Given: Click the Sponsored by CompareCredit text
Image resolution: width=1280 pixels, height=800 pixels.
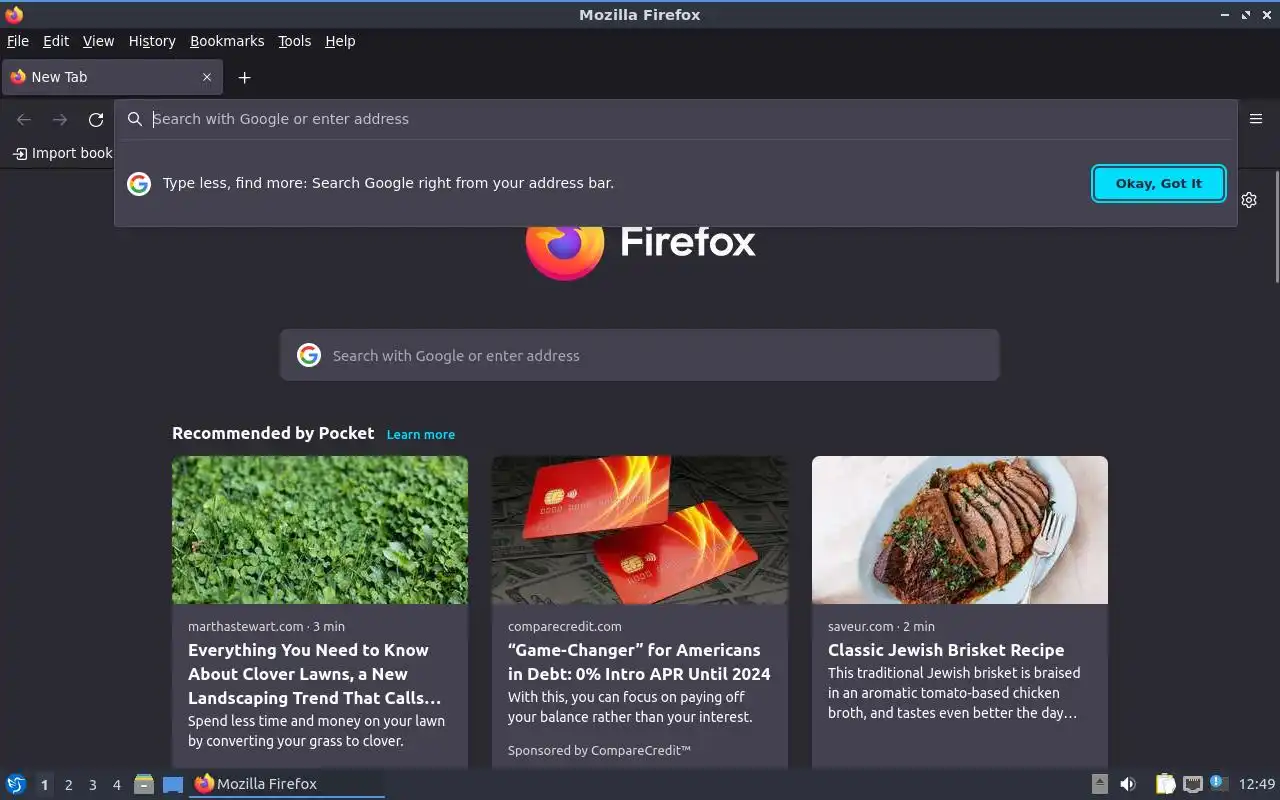Looking at the screenshot, I should tap(599, 750).
